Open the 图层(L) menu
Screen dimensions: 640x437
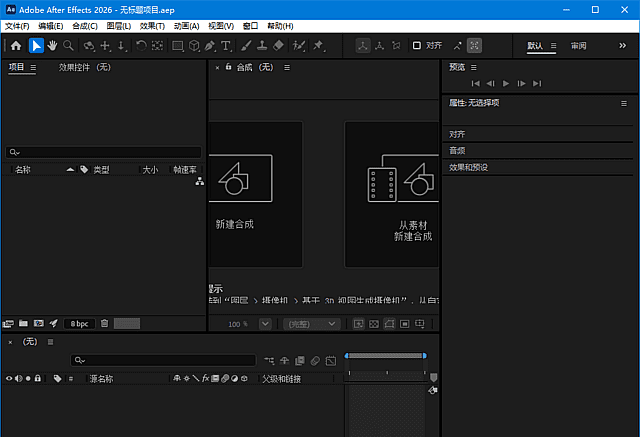click(x=119, y=26)
